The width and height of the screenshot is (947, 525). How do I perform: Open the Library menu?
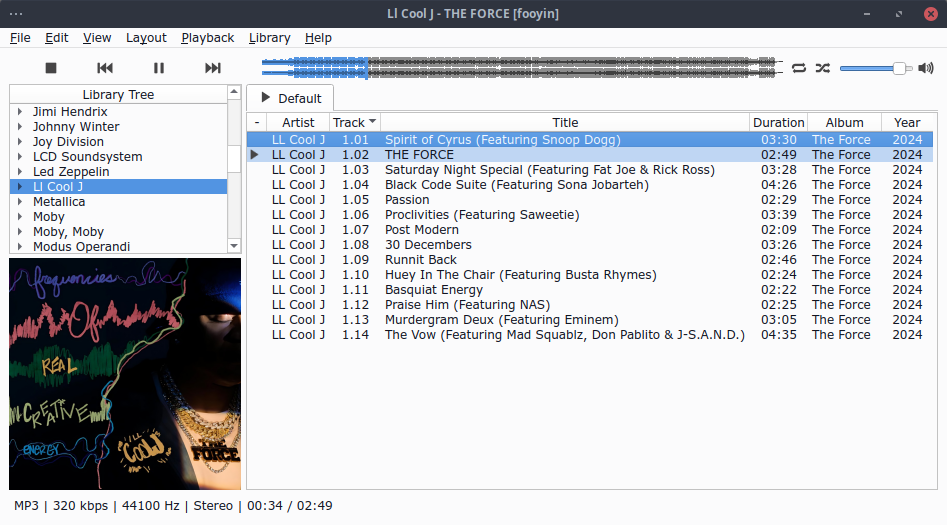[x=269, y=38]
